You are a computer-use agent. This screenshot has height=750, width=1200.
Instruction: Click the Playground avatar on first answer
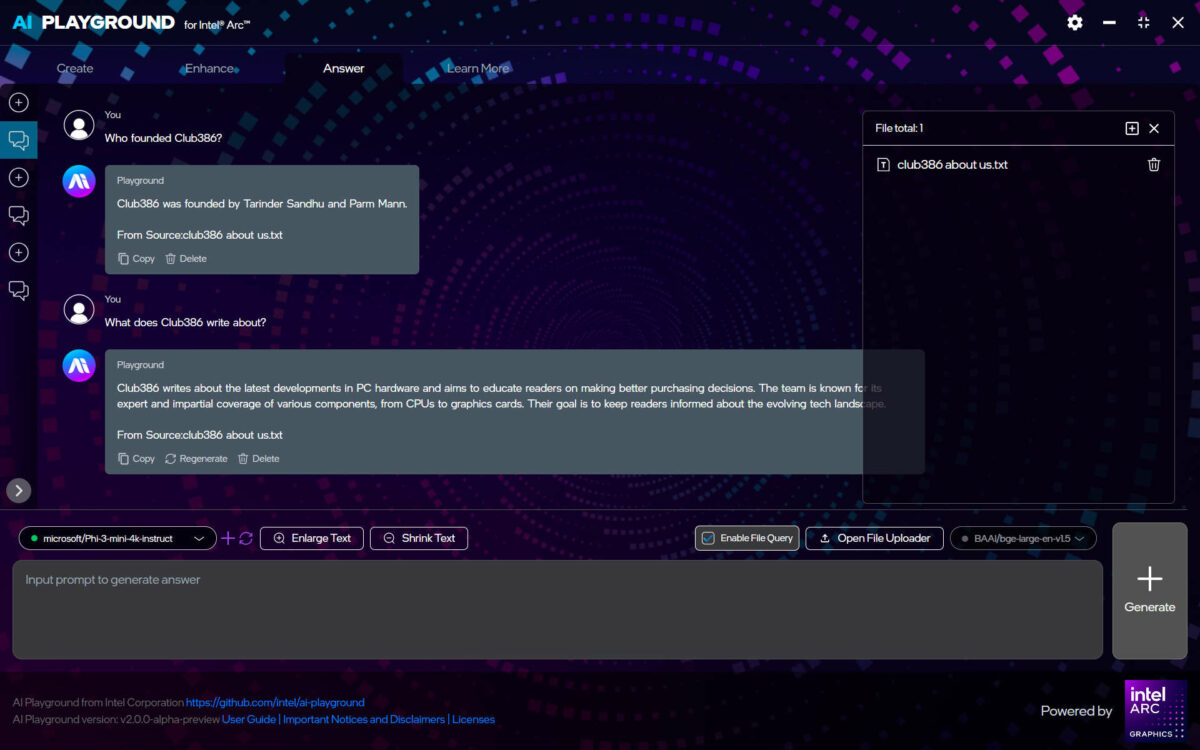[x=79, y=181]
